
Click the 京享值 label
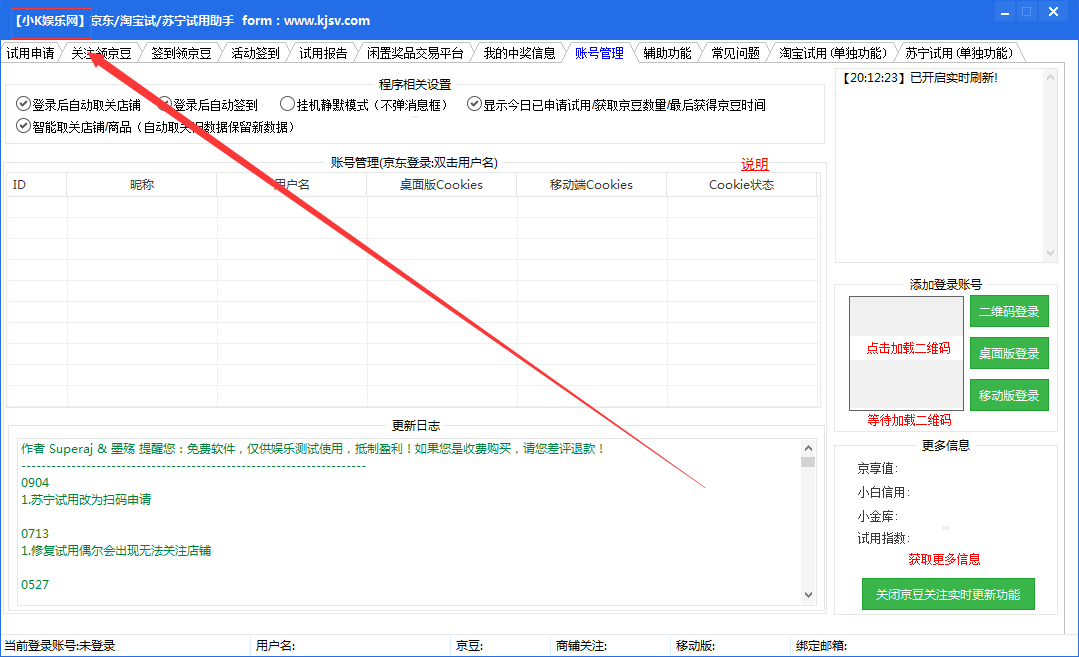pyautogui.click(x=877, y=468)
